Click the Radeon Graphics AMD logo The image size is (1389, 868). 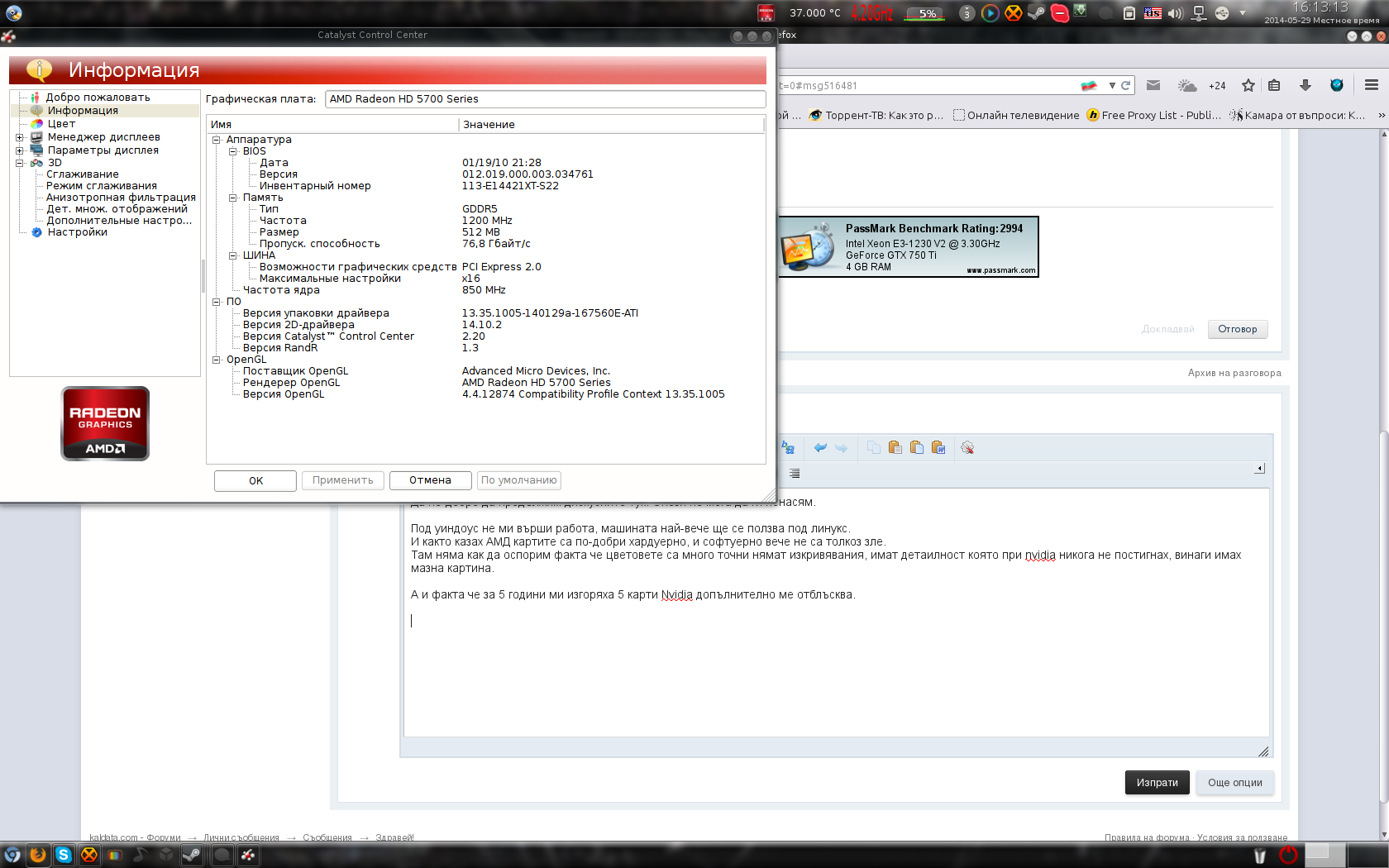(x=105, y=423)
